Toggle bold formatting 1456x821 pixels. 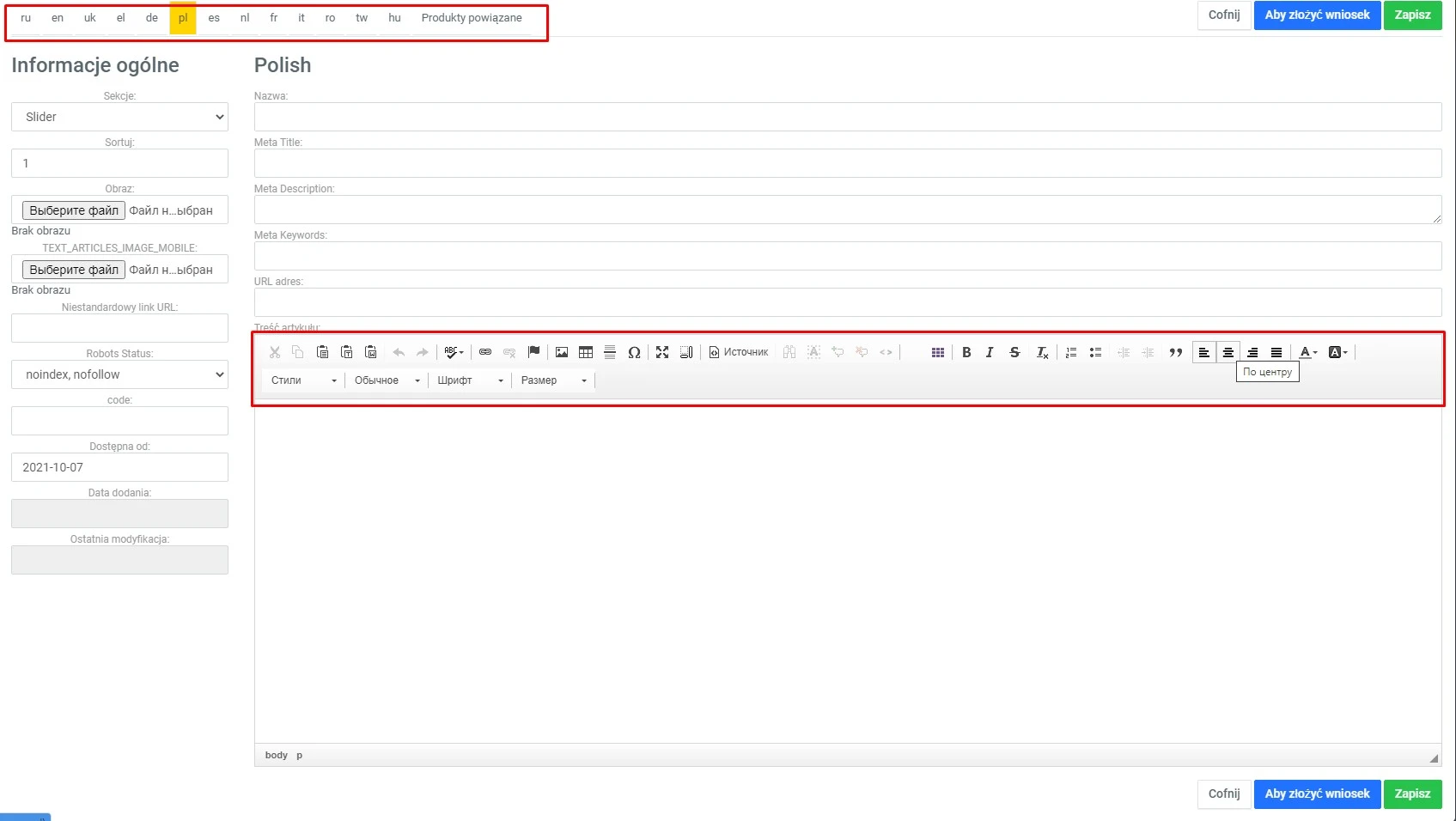pos(966,352)
